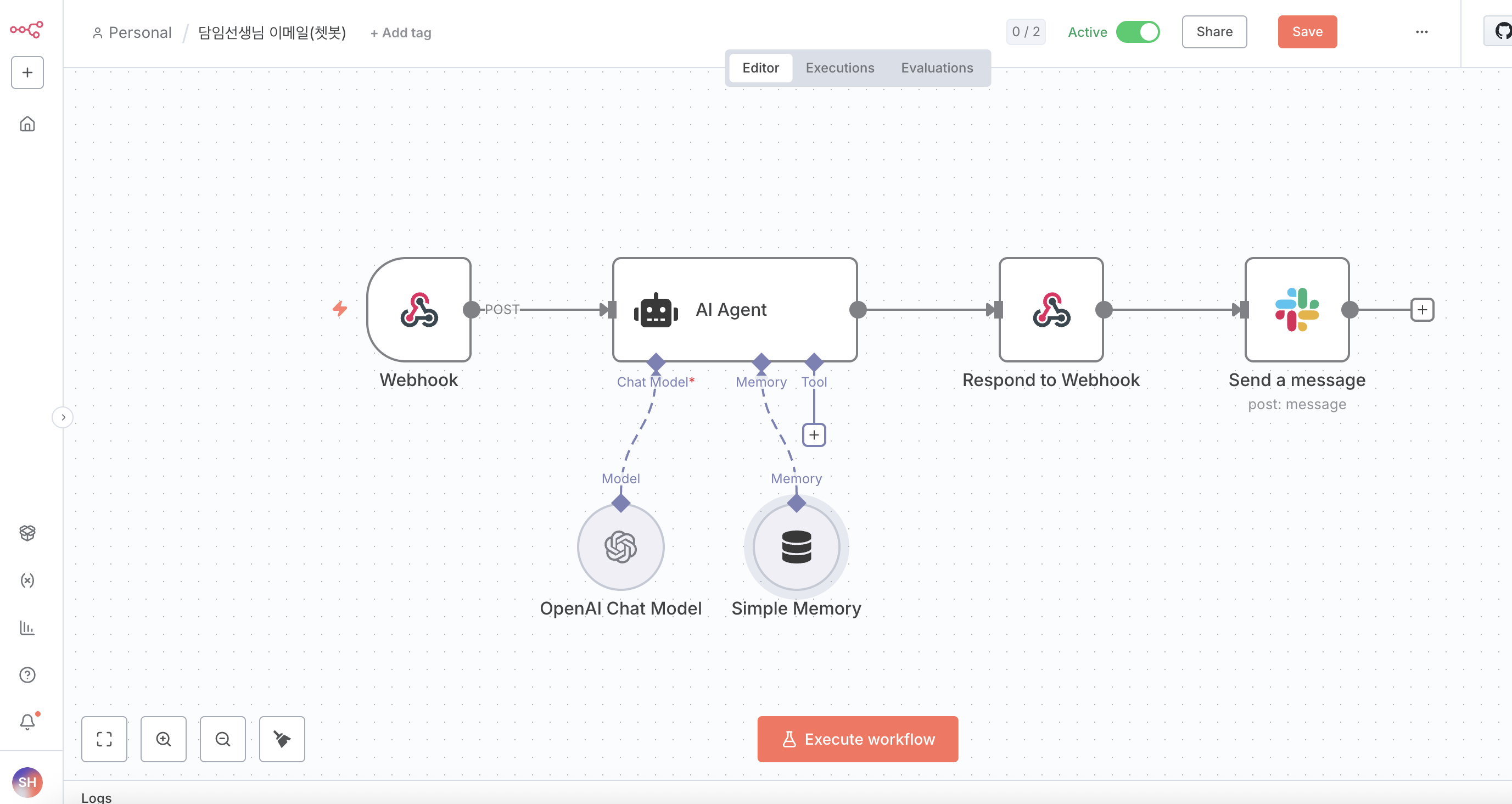Click the Respond to Webhook output dot

tap(1104, 310)
